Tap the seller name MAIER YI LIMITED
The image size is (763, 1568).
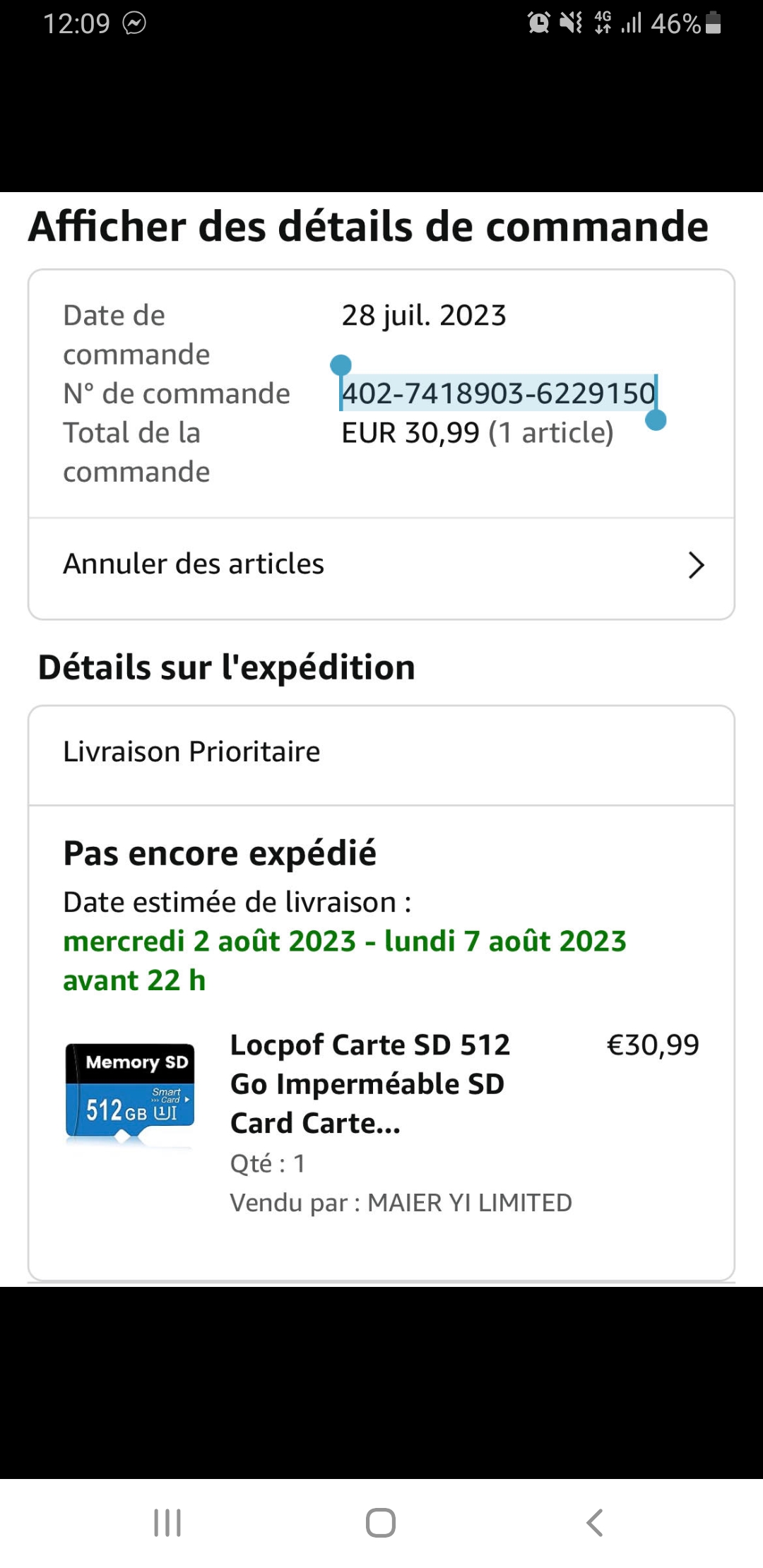(469, 1203)
